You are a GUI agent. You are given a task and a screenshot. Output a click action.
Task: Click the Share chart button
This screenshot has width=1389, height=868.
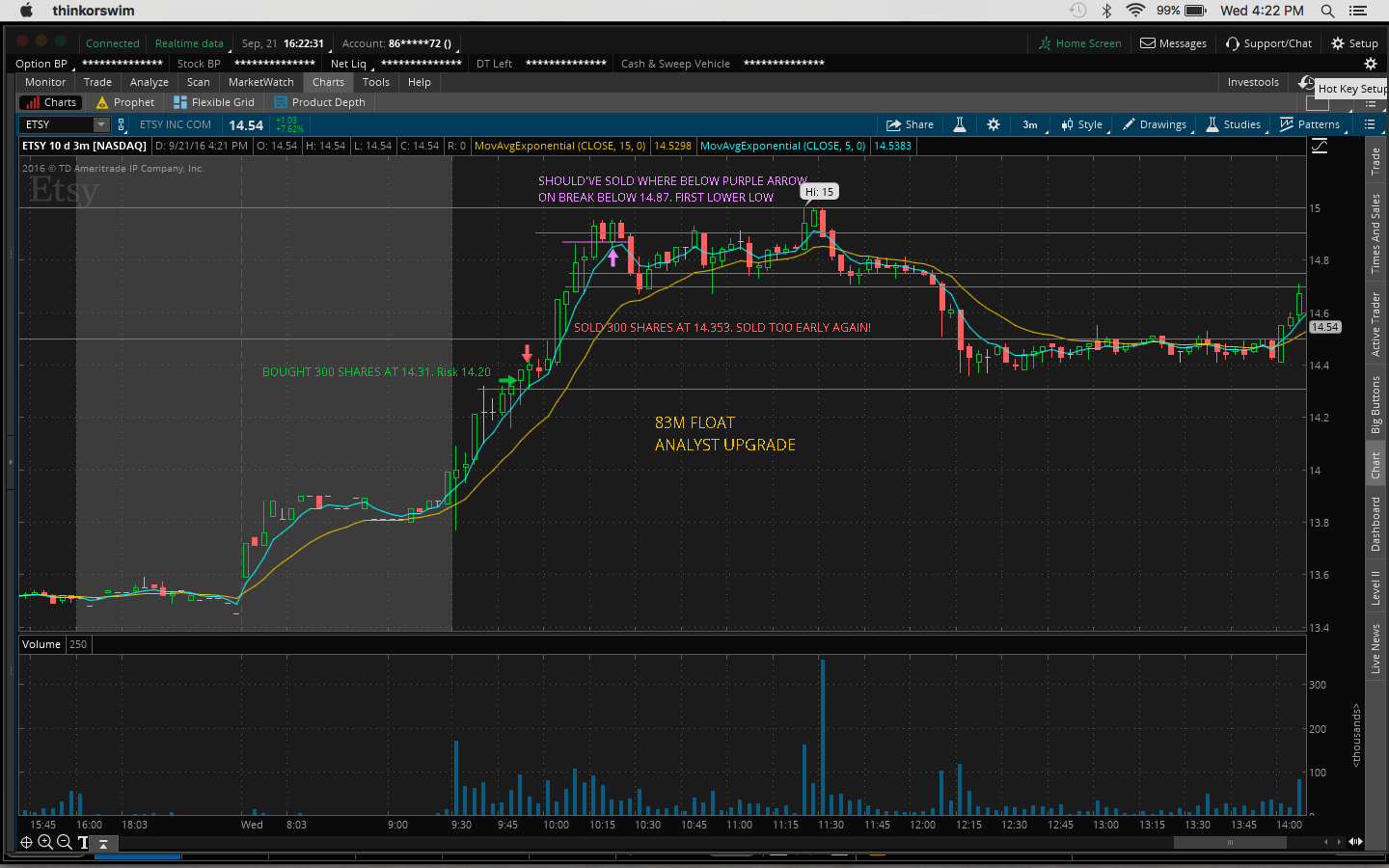click(910, 124)
